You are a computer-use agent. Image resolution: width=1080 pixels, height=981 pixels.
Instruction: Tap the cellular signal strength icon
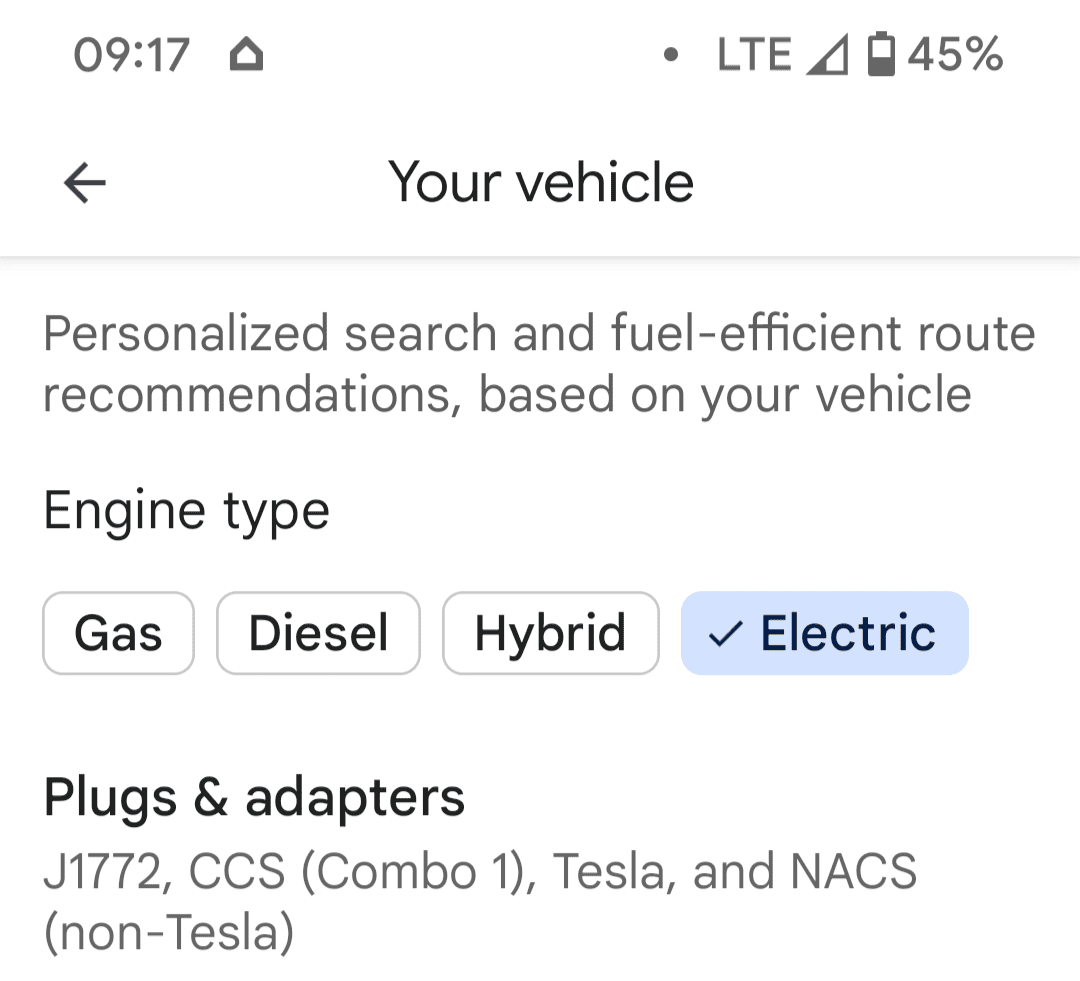pyautogui.click(x=827, y=55)
